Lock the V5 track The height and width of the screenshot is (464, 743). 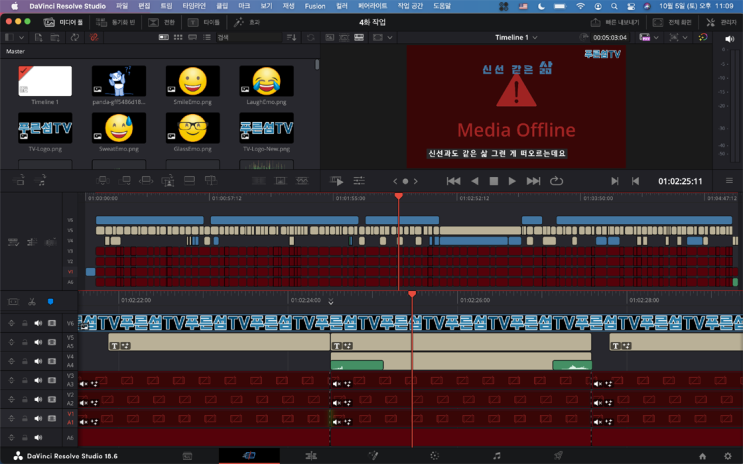[x=25, y=342]
